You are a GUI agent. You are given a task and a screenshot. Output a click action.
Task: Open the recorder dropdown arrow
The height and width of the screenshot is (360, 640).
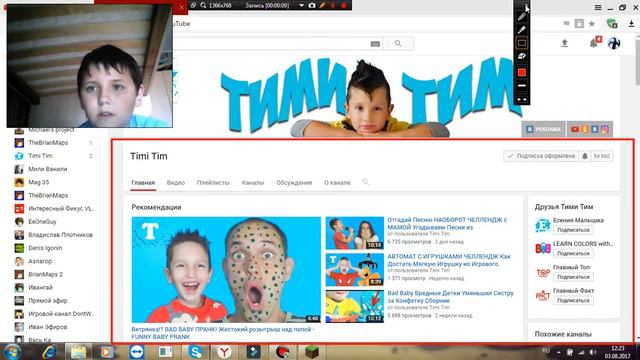point(301,5)
